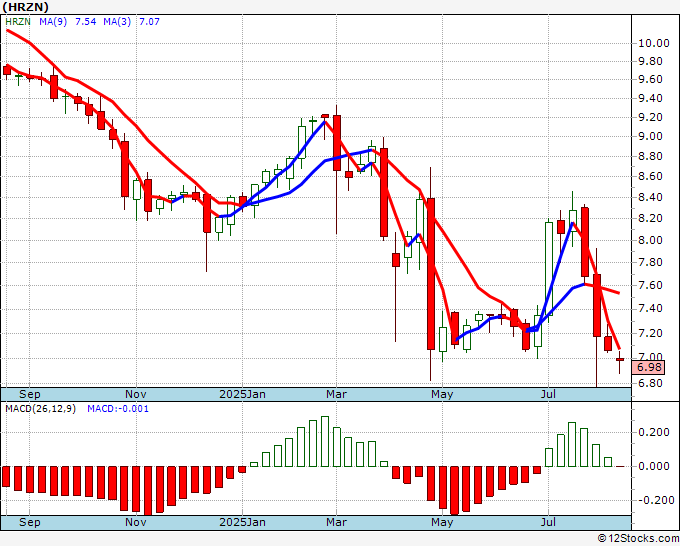This screenshot has height=546, width=680.
Task: Click the MACD:-0.001 value label
Action: [x=118, y=409]
